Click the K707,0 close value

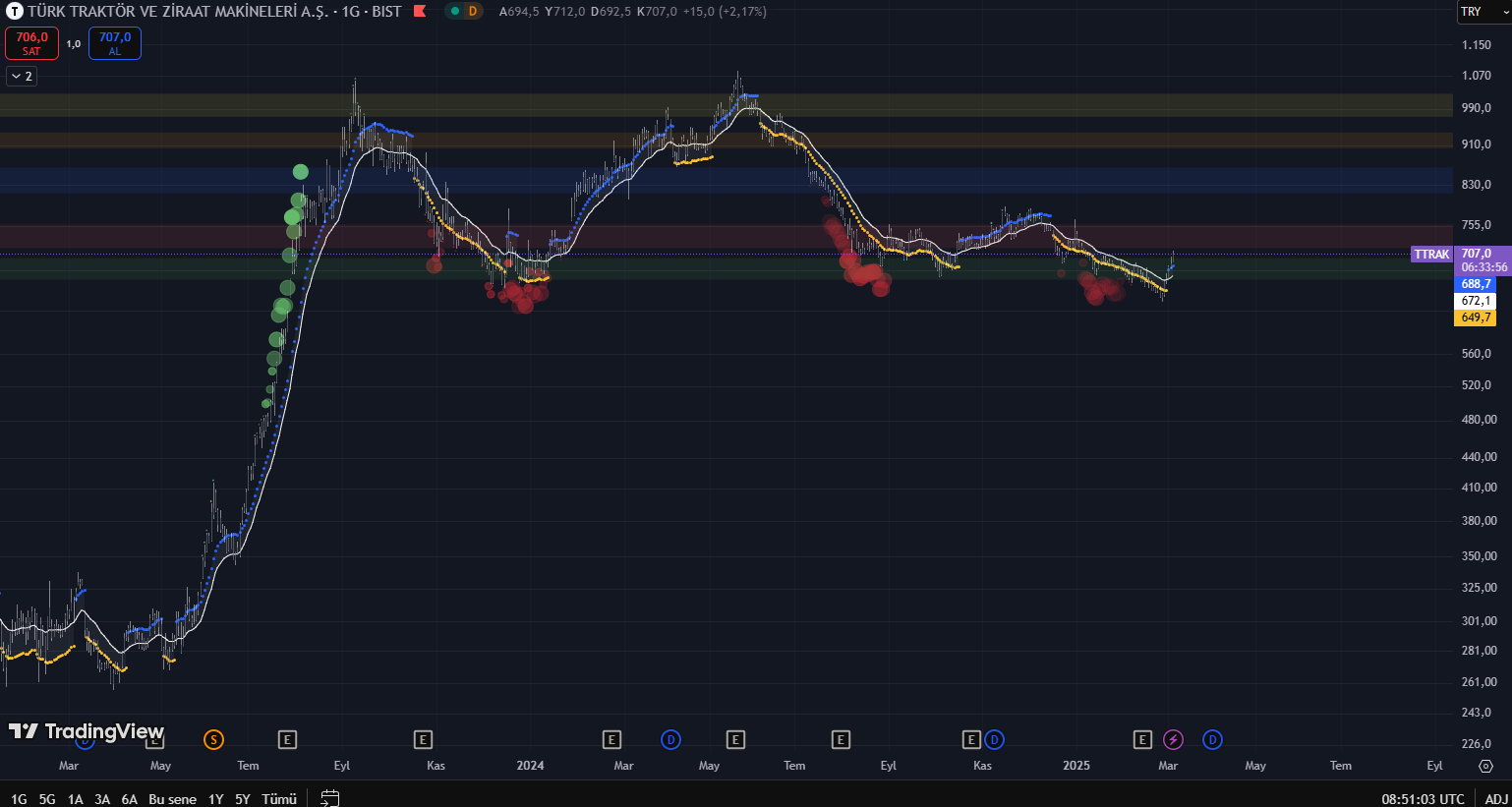[x=657, y=12]
